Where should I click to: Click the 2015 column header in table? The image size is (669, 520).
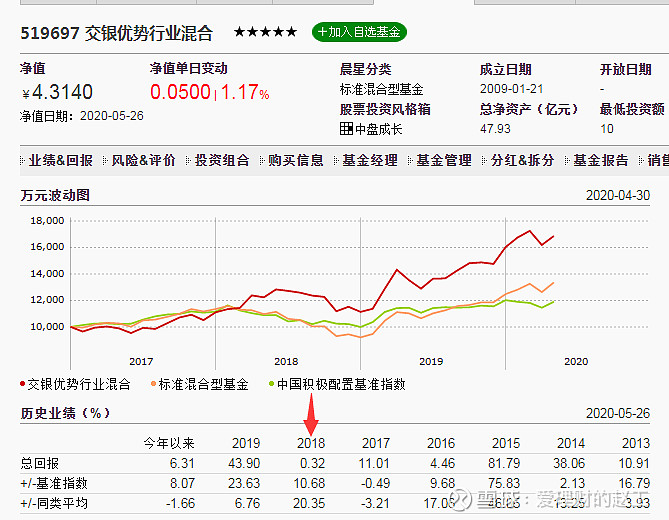pos(506,443)
